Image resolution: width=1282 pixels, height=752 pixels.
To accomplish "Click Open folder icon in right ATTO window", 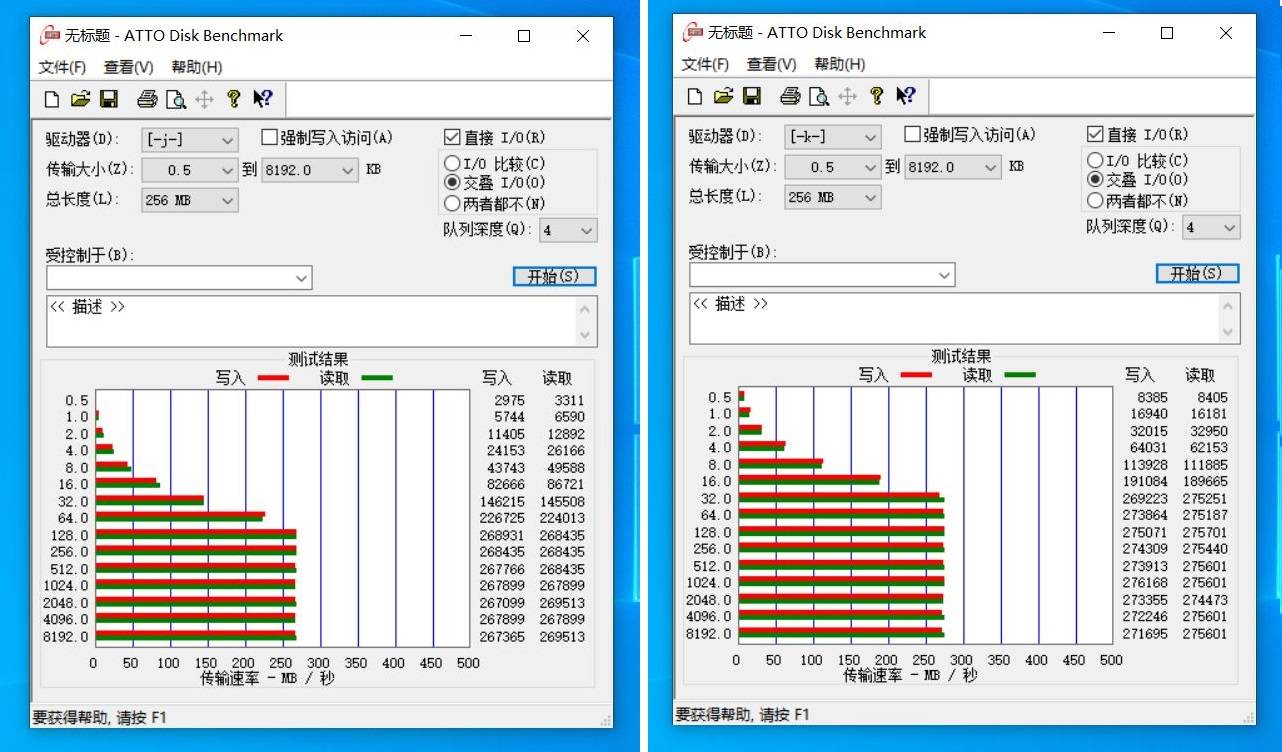I will pos(724,95).
